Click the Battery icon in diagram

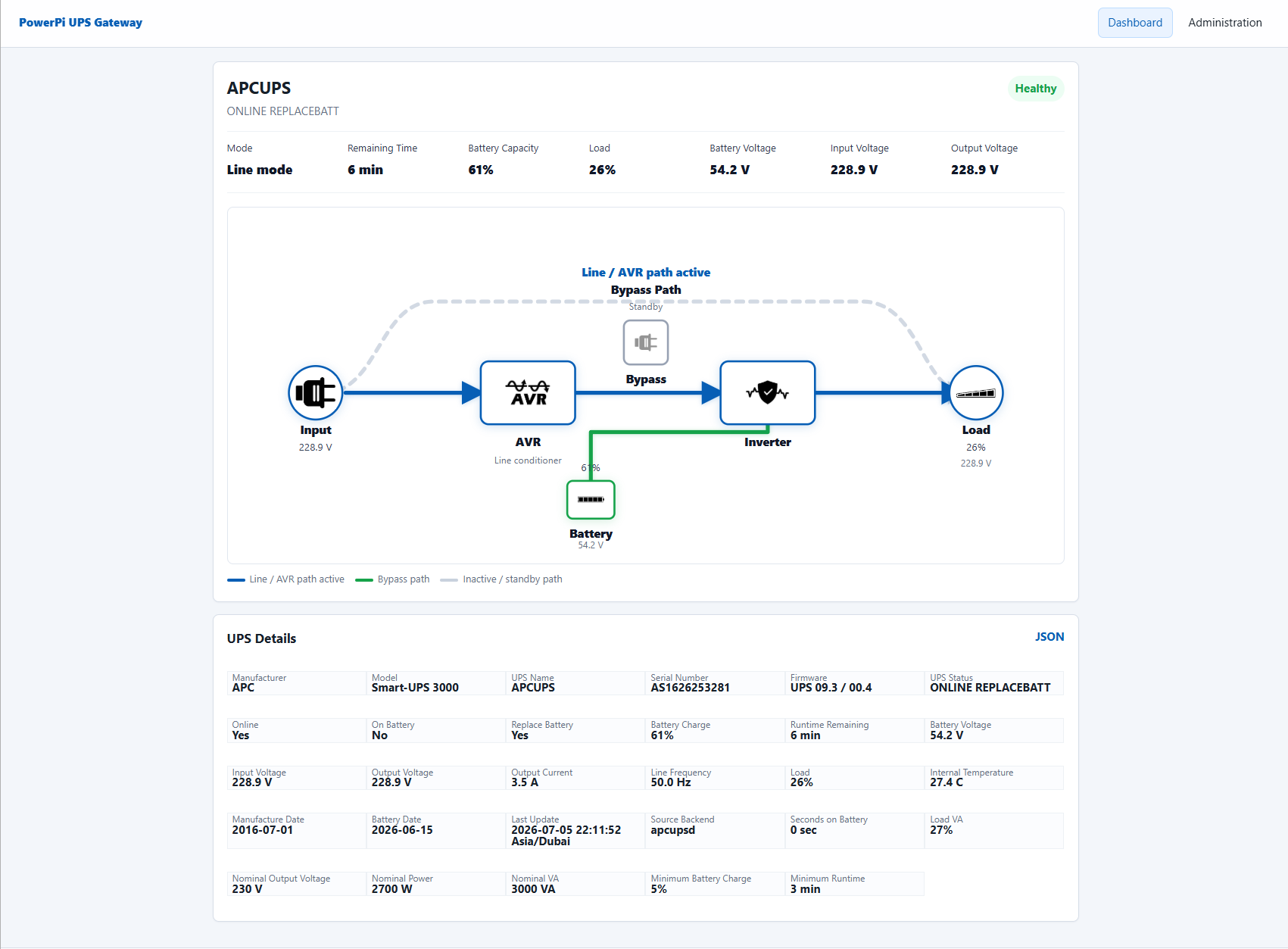[591, 500]
